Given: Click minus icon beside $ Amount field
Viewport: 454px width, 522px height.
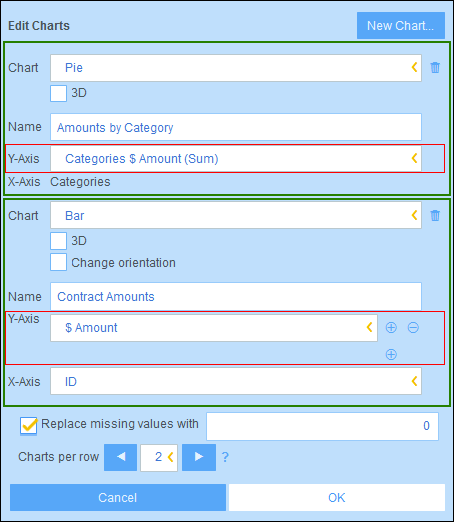Looking at the screenshot, I should coord(413,328).
